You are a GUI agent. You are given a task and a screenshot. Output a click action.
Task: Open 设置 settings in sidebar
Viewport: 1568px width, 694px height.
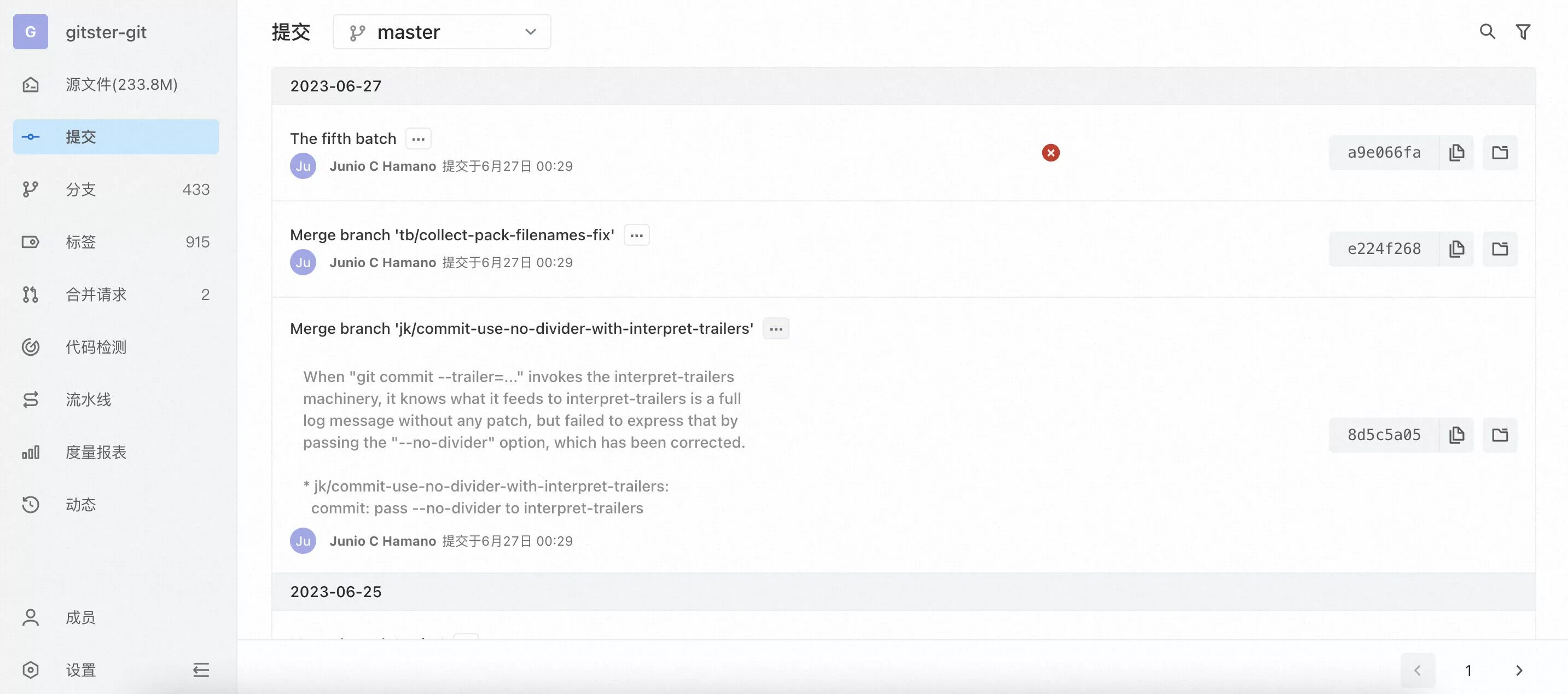(81, 670)
